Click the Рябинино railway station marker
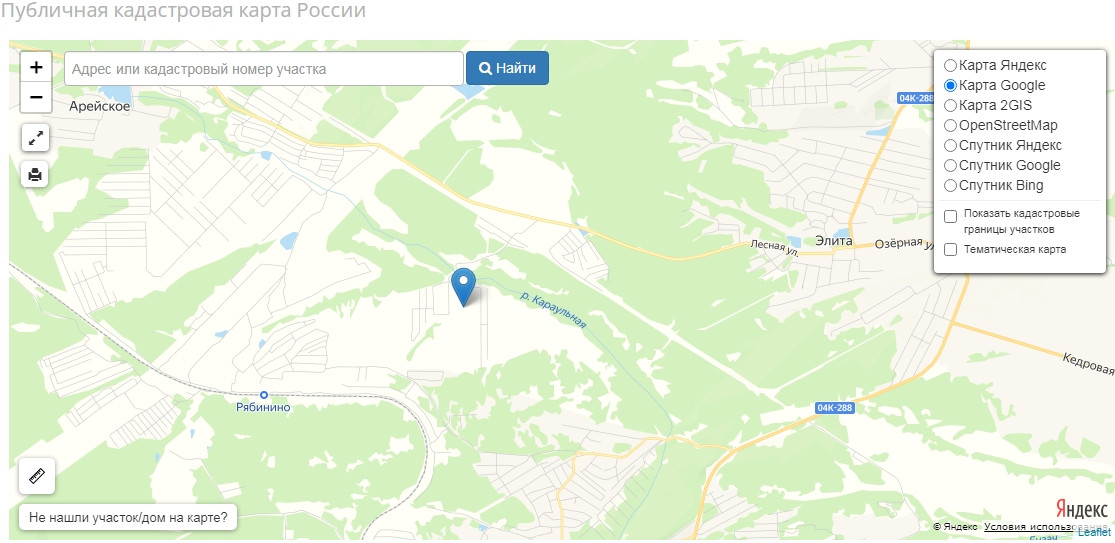 [264, 394]
